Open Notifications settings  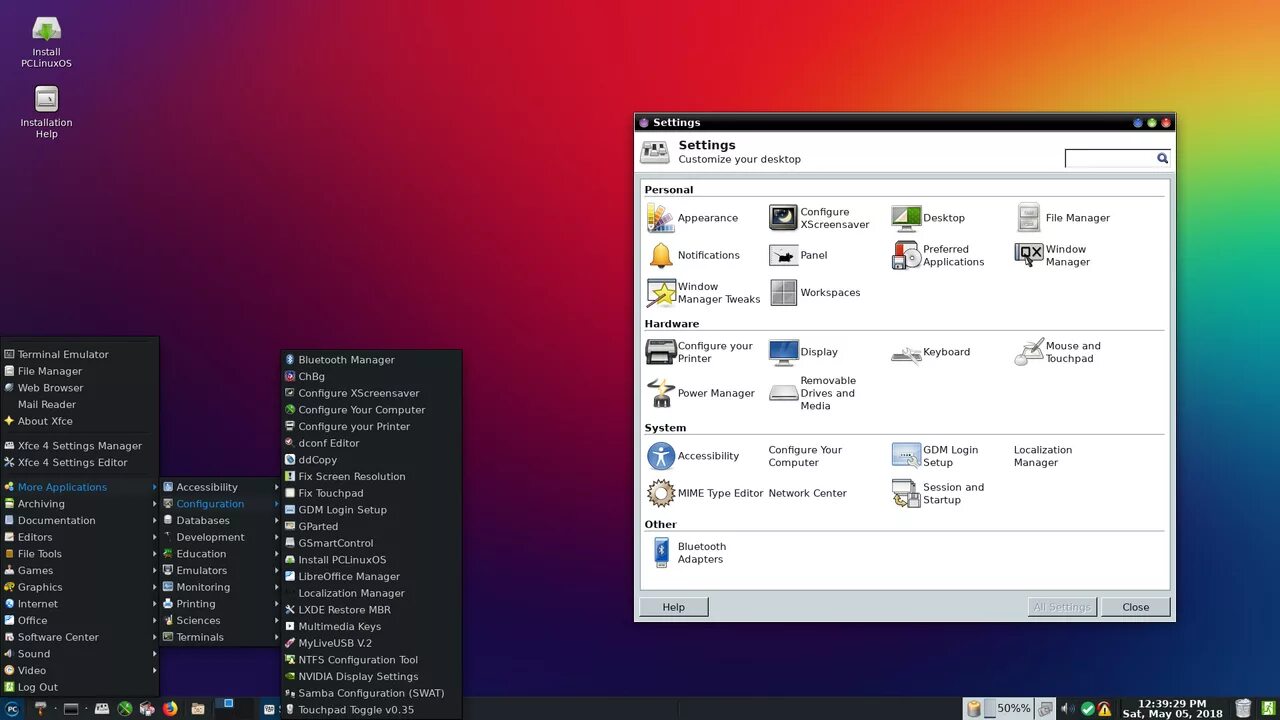(693, 255)
